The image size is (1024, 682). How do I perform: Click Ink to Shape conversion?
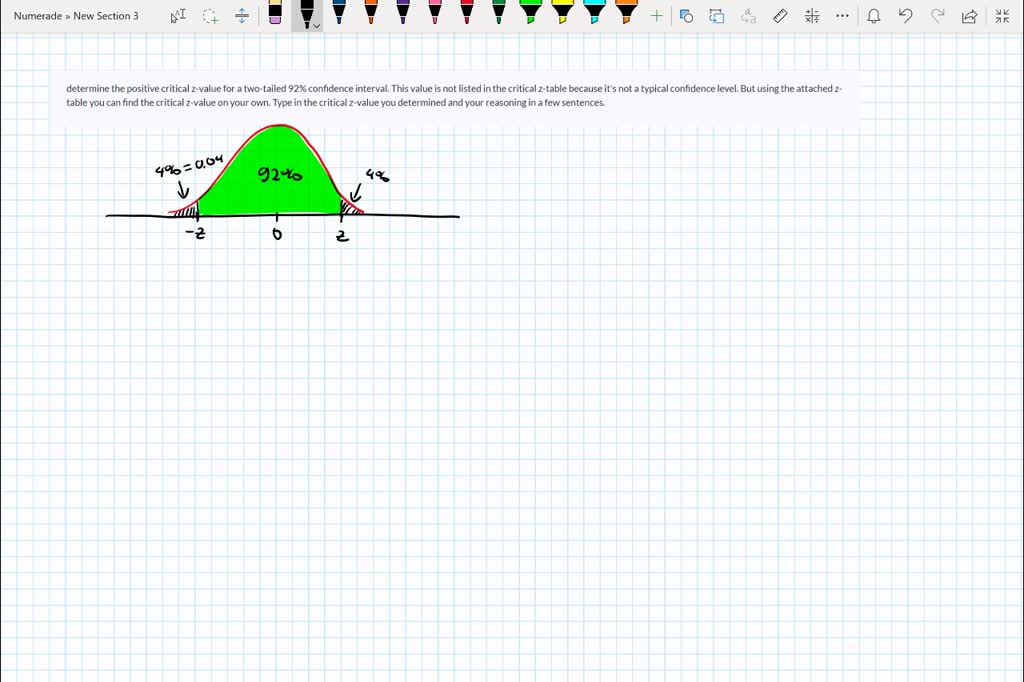(x=717, y=16)
